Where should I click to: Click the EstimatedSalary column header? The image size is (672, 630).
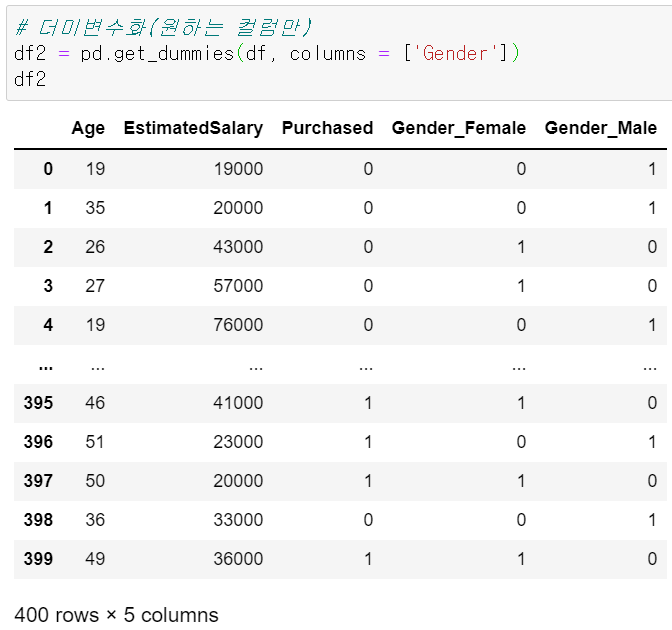[x=193, y=128]
